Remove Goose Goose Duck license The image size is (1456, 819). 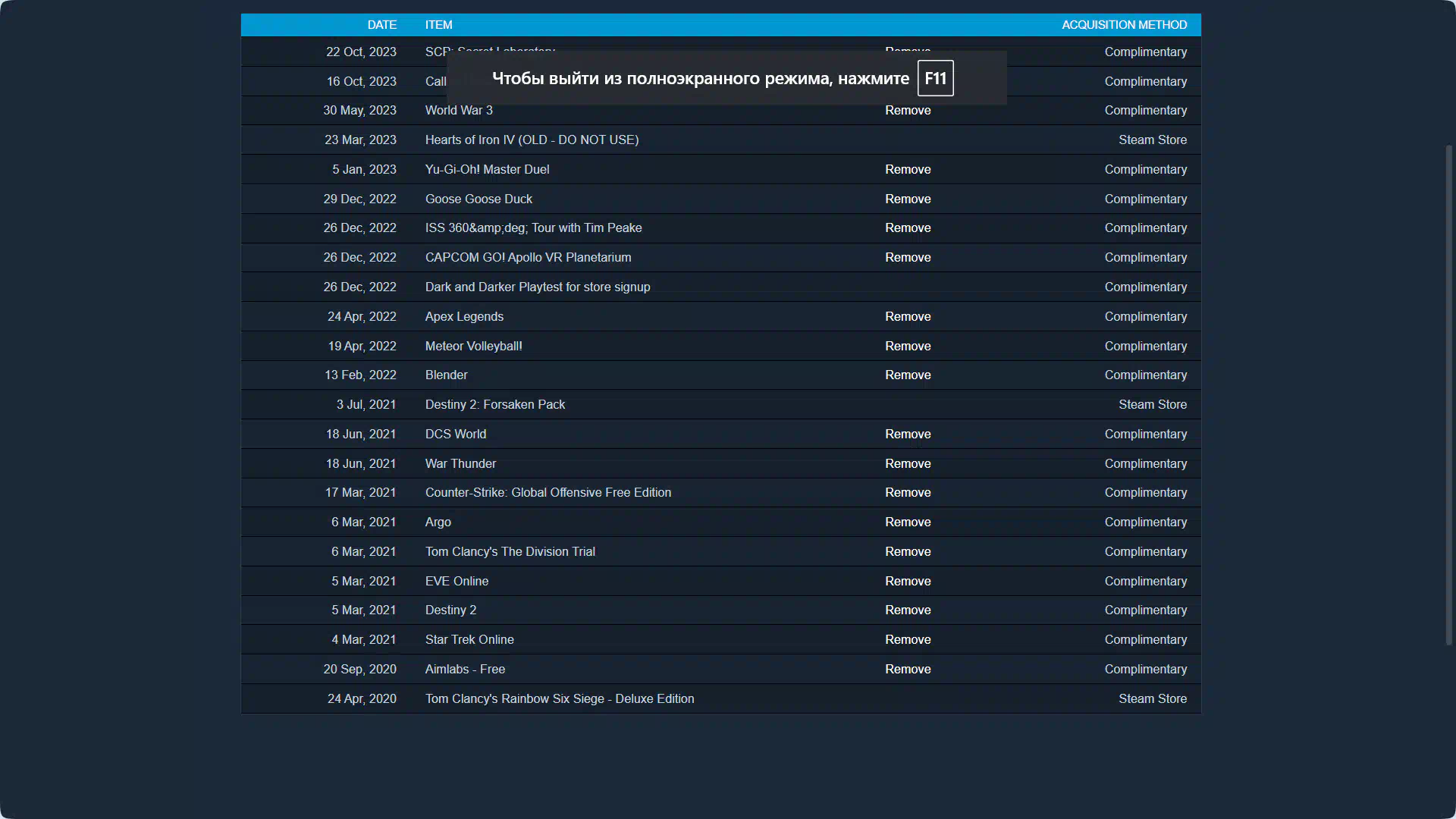tap(908, 199)
